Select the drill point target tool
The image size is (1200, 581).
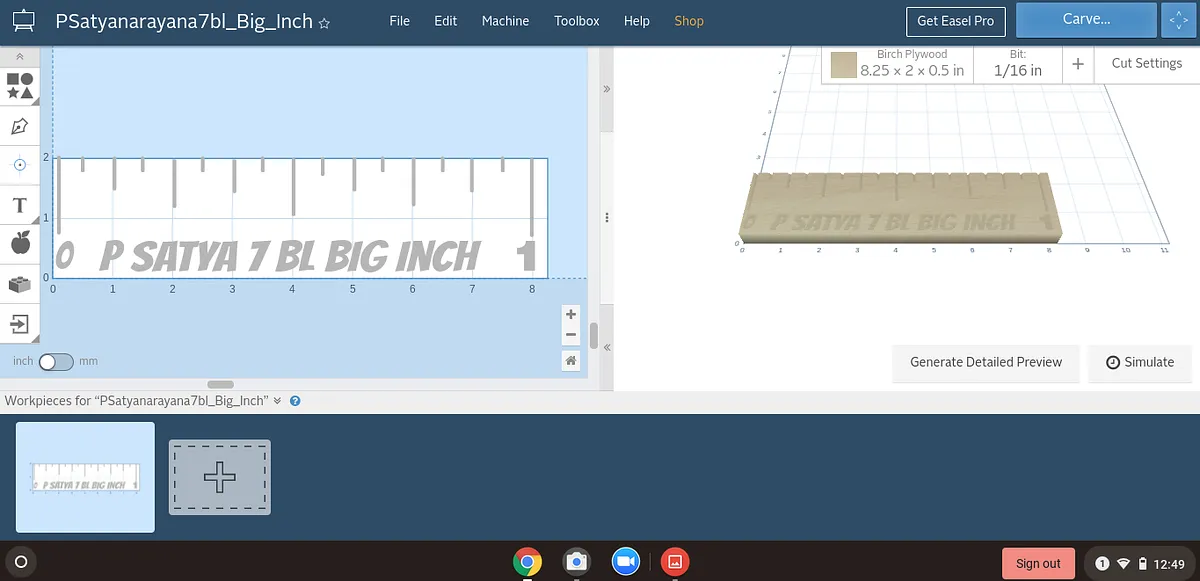tap(19, 164)
